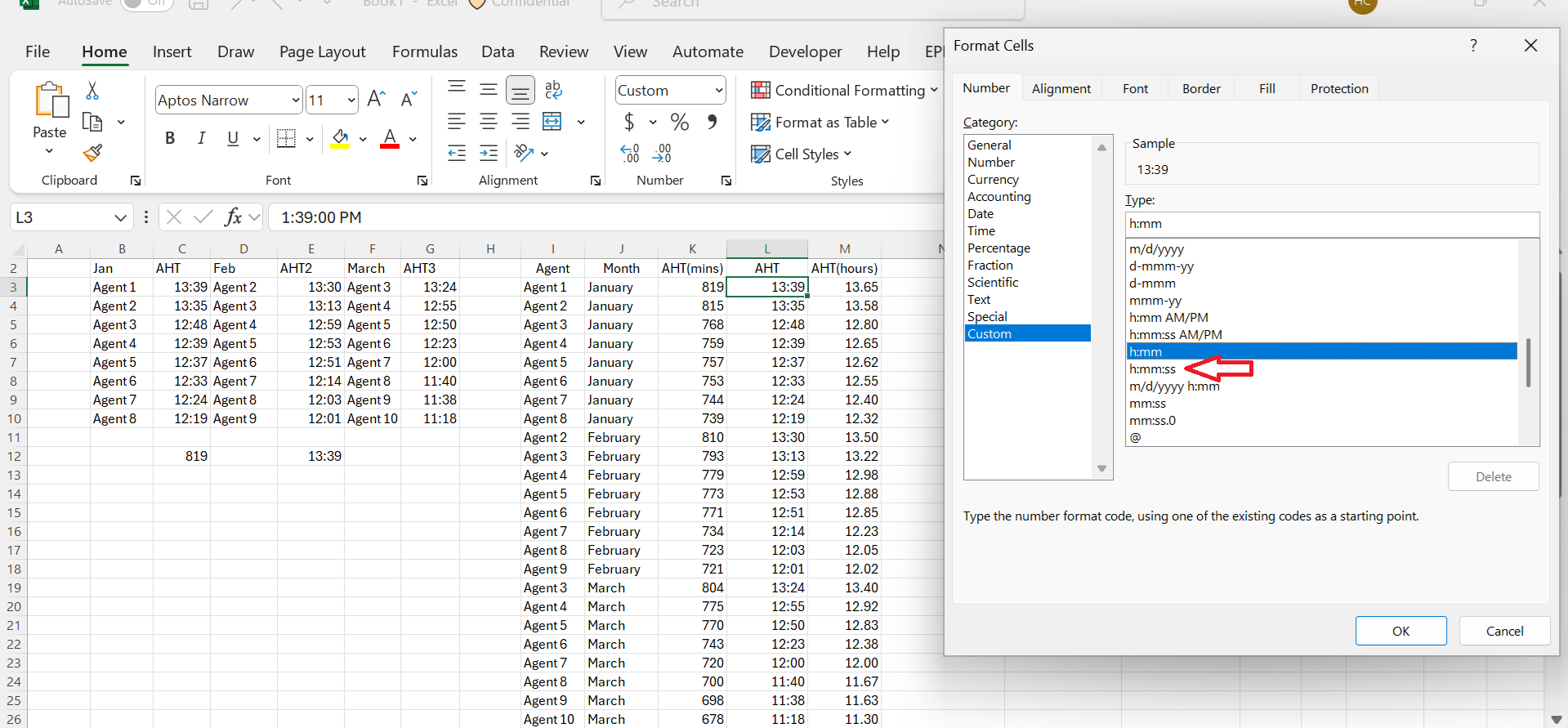This screenshot has width=1568, height=728.
Task: Click the Insert Function fx icon
Action: click(233, 217)
